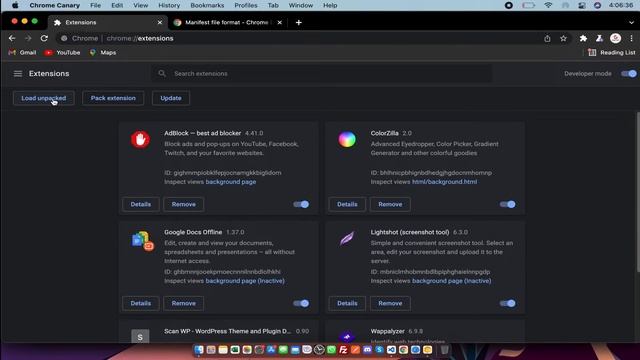Open a new tab with the plus icon
This screenshot has height=360, width=640.
click(299, 22)
